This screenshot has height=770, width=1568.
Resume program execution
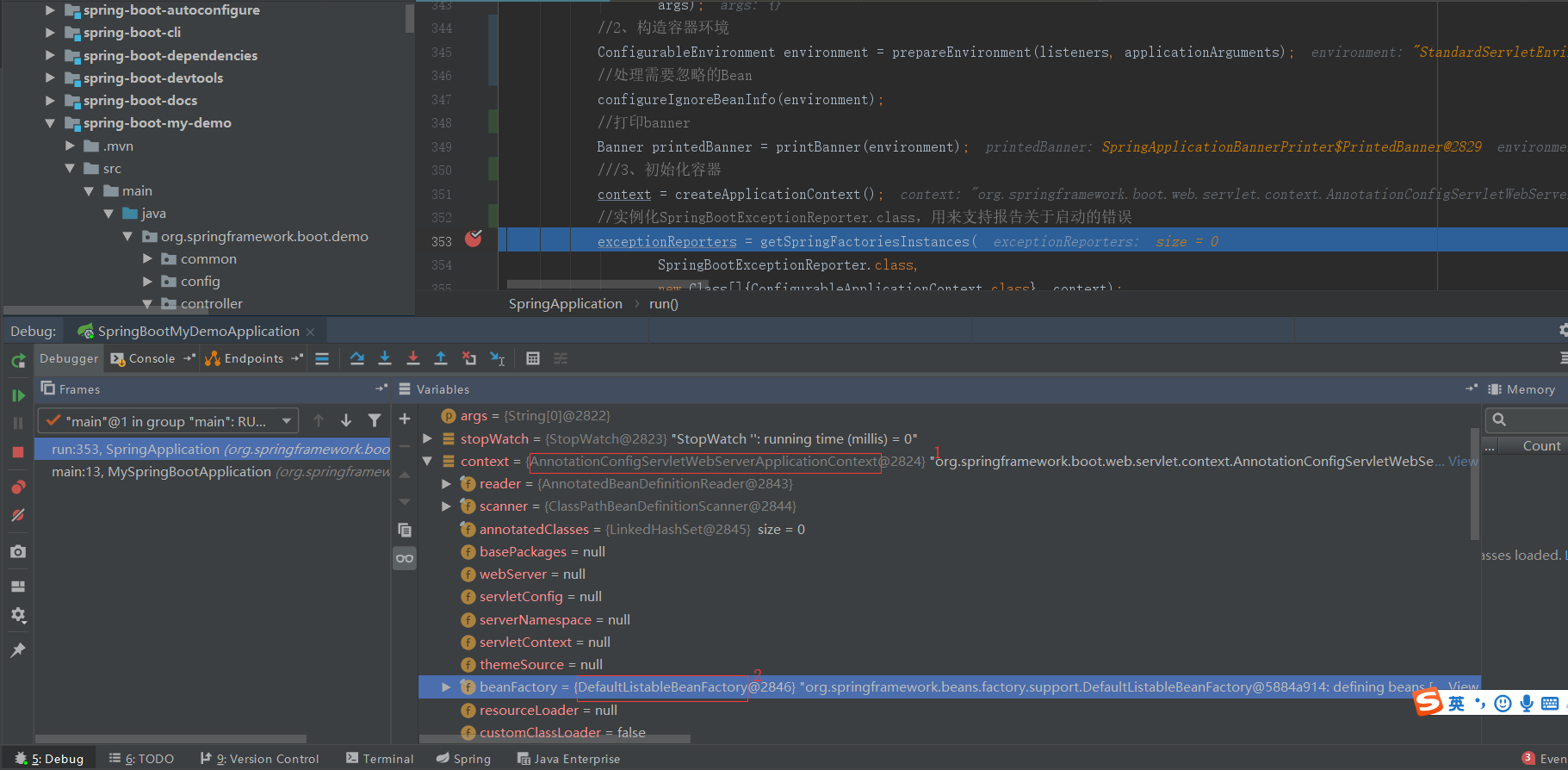(18, 395)
